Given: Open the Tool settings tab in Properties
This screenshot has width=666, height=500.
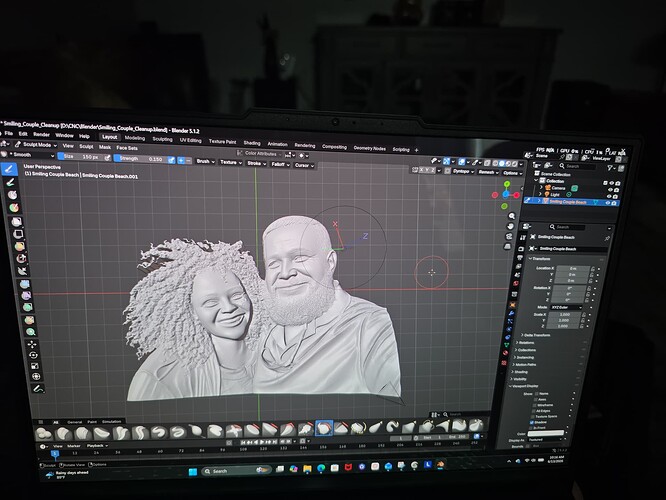Looking at the screenshot, I should click(523, 238).
